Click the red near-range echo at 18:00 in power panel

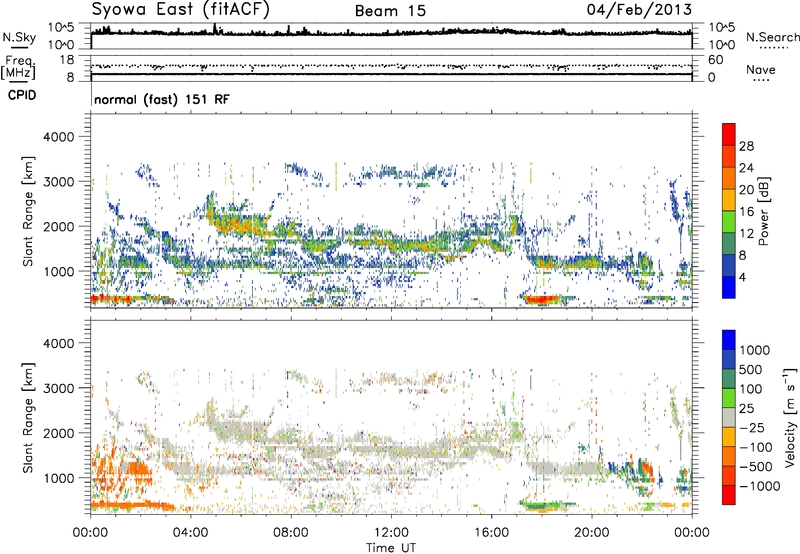(x=542, y=299)
